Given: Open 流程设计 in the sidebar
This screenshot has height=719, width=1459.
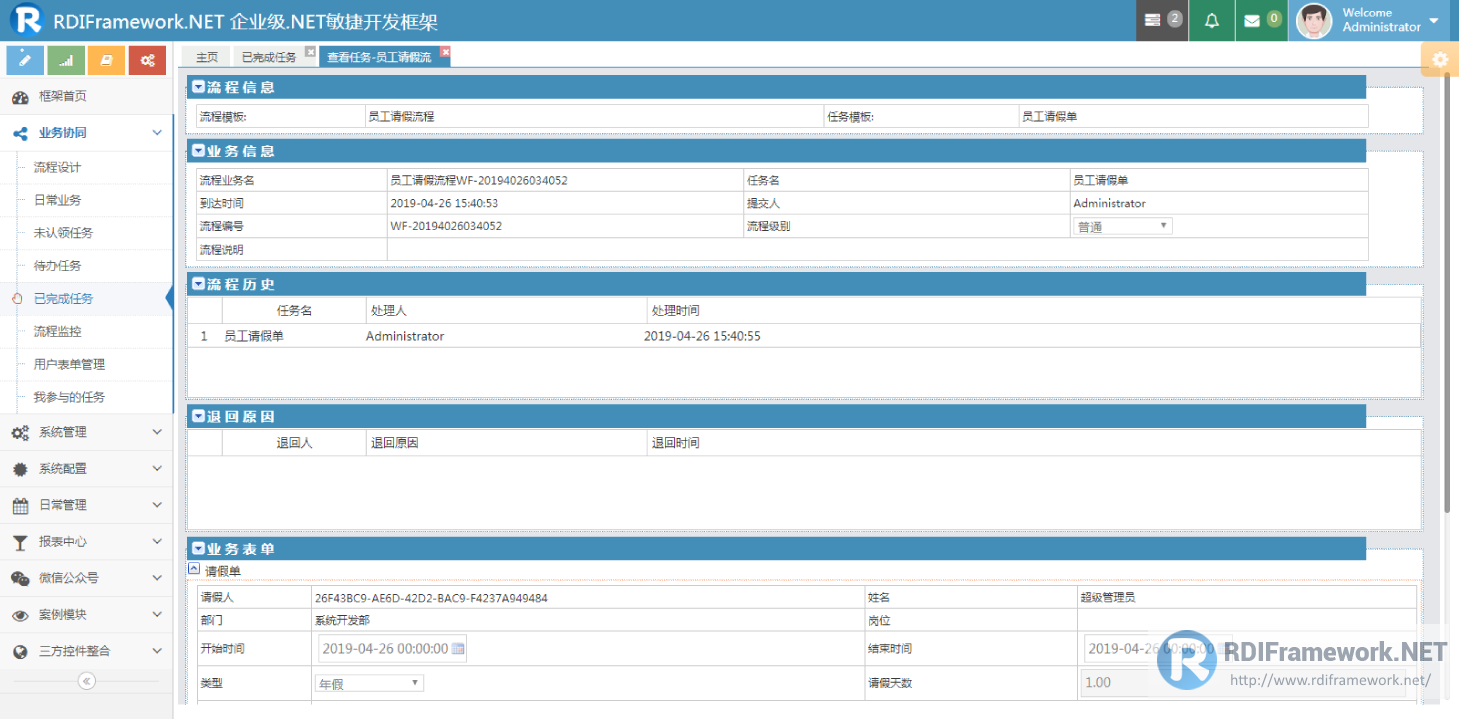Looking at the screenshot, I should [x=86, y=167].
